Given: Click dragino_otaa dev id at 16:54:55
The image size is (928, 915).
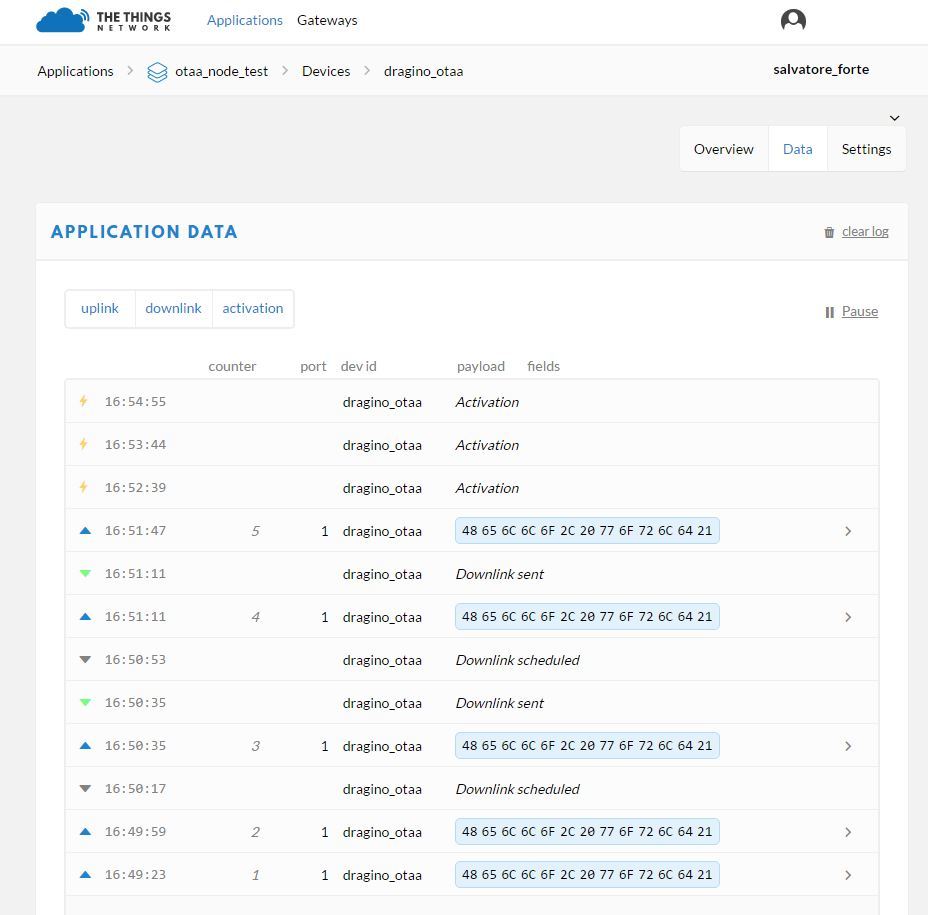Looking at the screenshot, I should (x=382, y=402).
